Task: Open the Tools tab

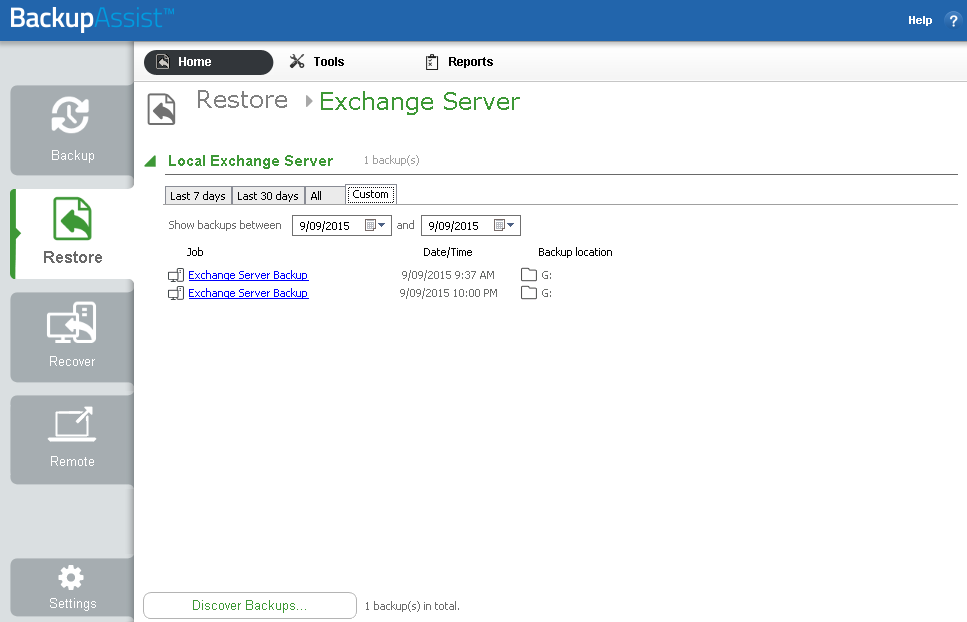Action: point(317,62)
